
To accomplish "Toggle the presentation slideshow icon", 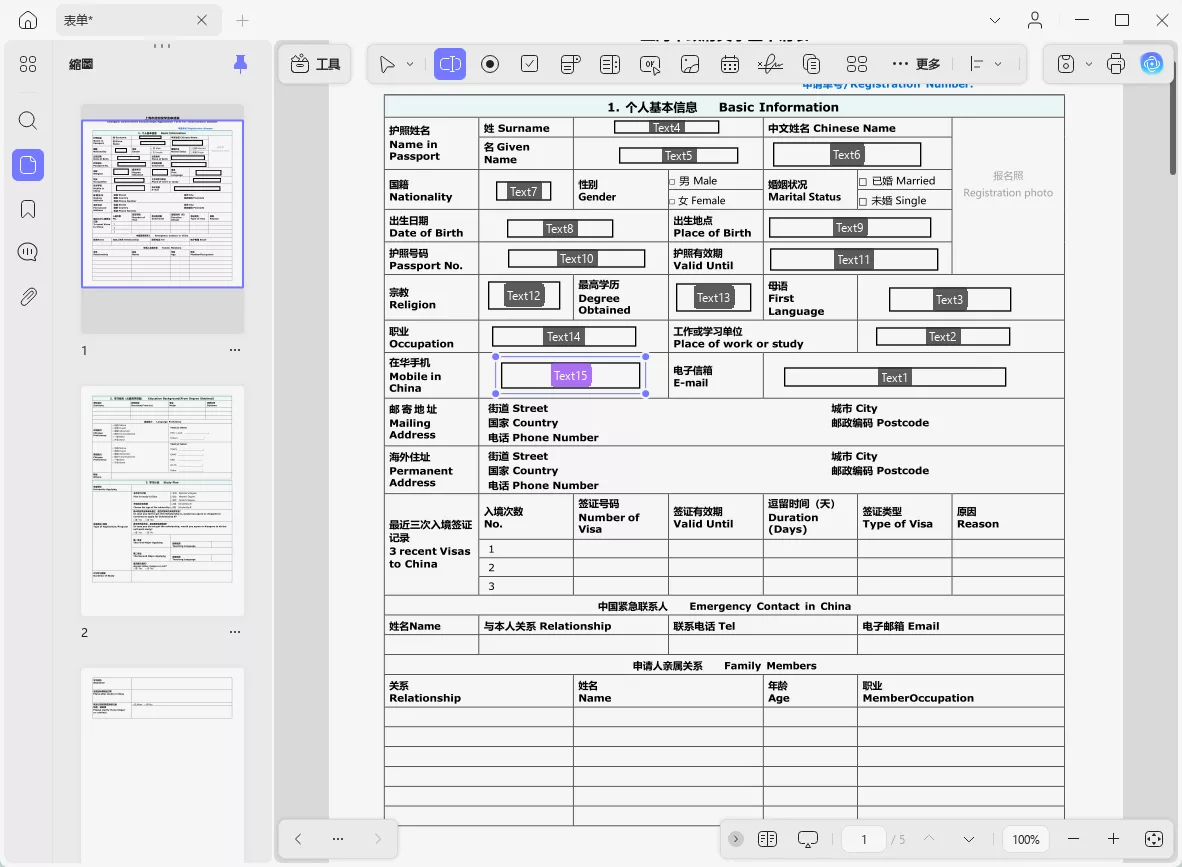I will pos(807,839).
